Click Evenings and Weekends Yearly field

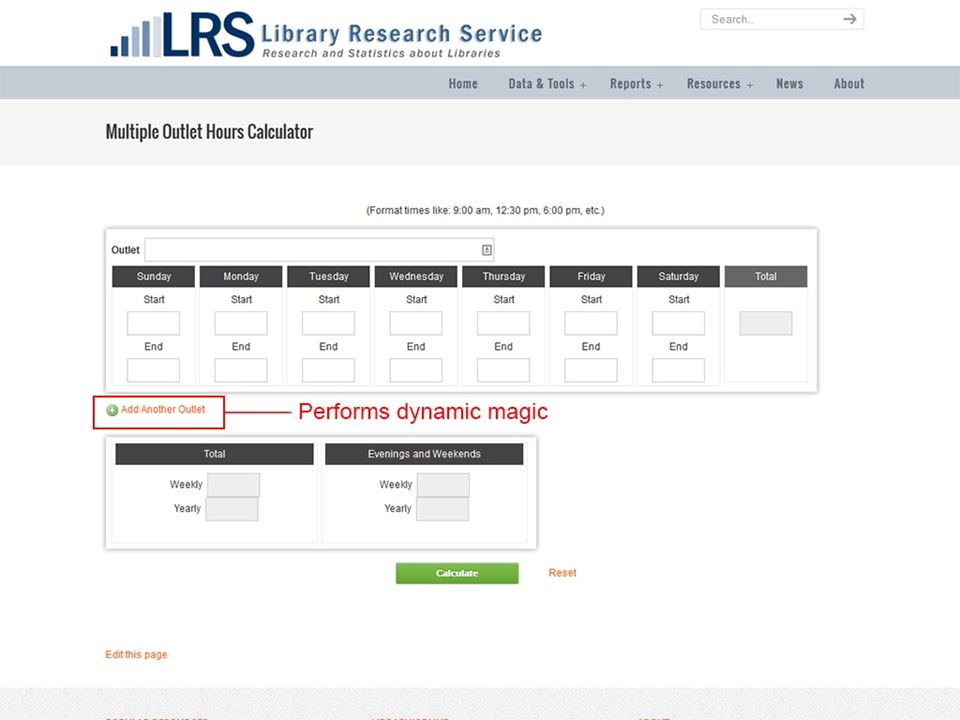click(x=442, y=509)
